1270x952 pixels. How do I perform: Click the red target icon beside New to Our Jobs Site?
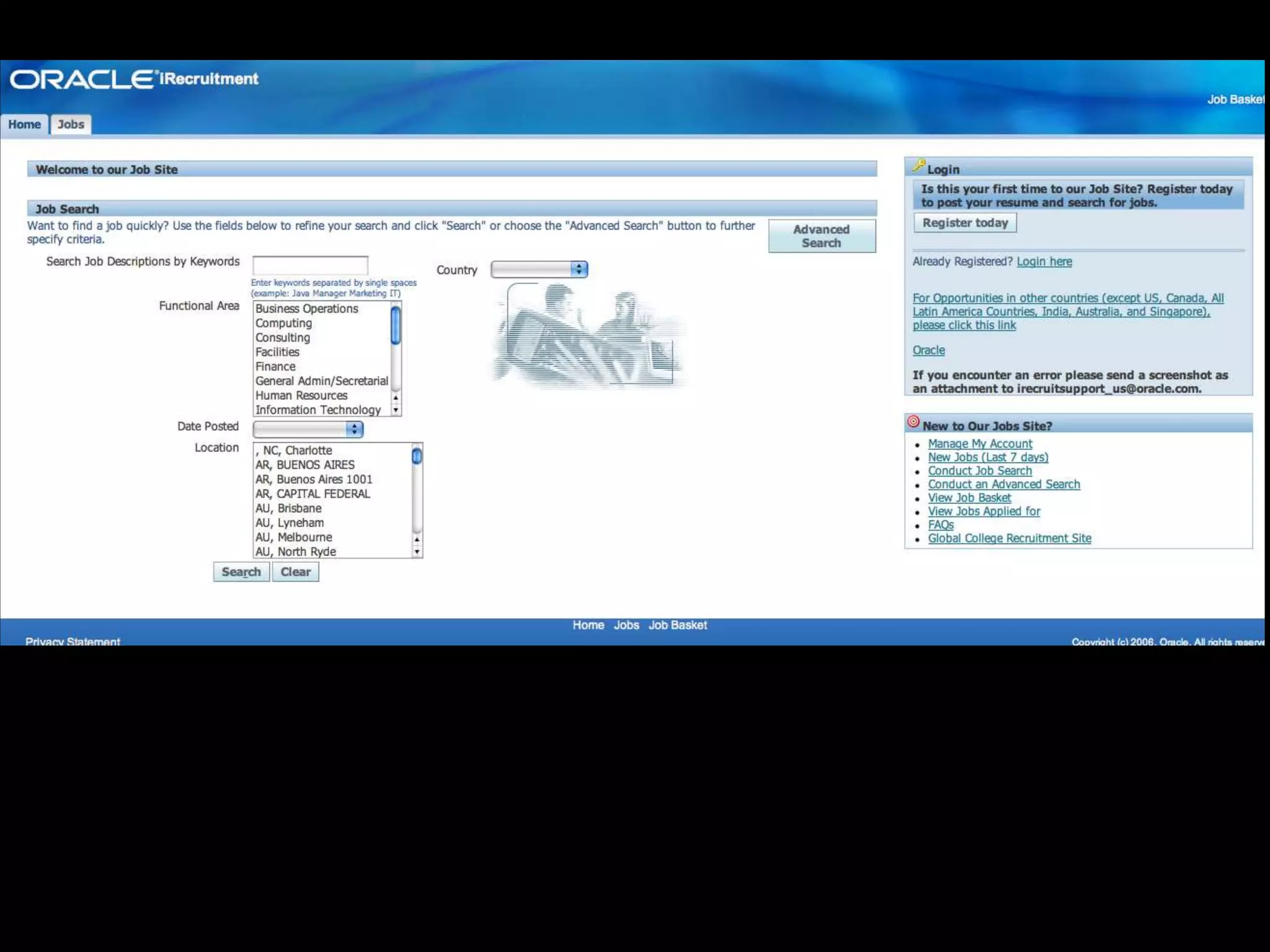tap(913, 422)
